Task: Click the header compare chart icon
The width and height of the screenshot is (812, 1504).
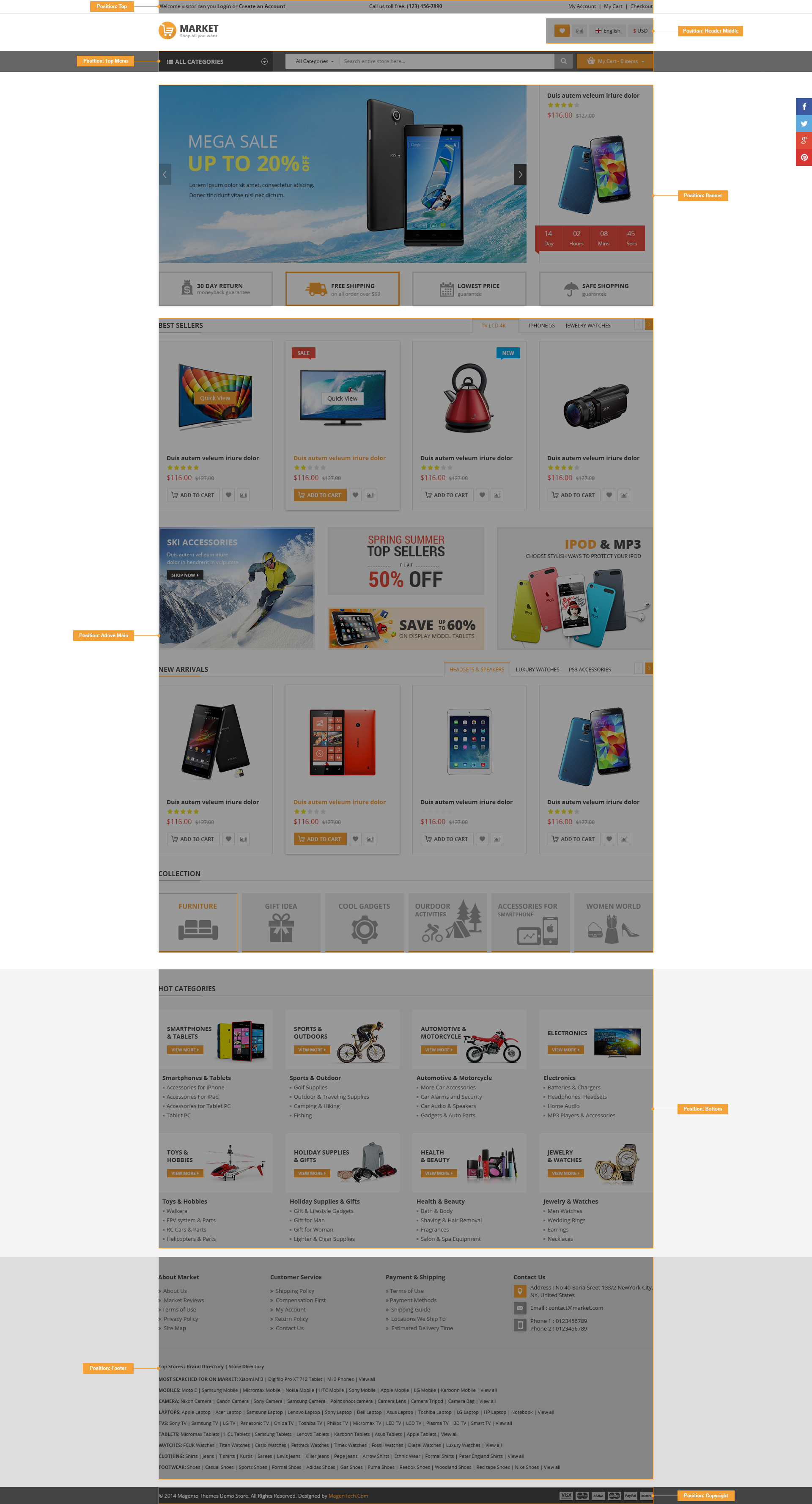Action: click(x=579, y=31)
